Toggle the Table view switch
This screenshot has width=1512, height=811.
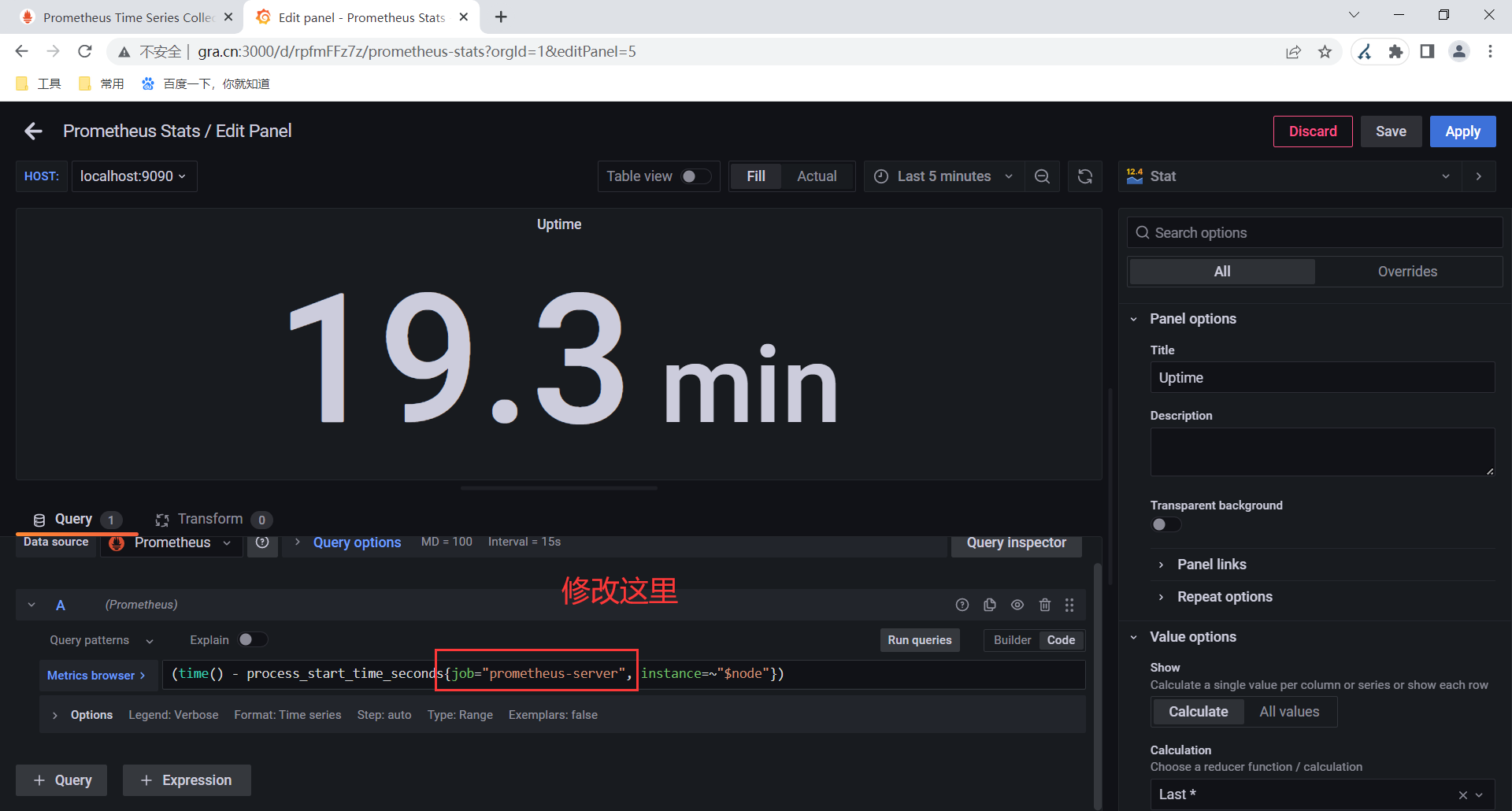click(695, 176)
